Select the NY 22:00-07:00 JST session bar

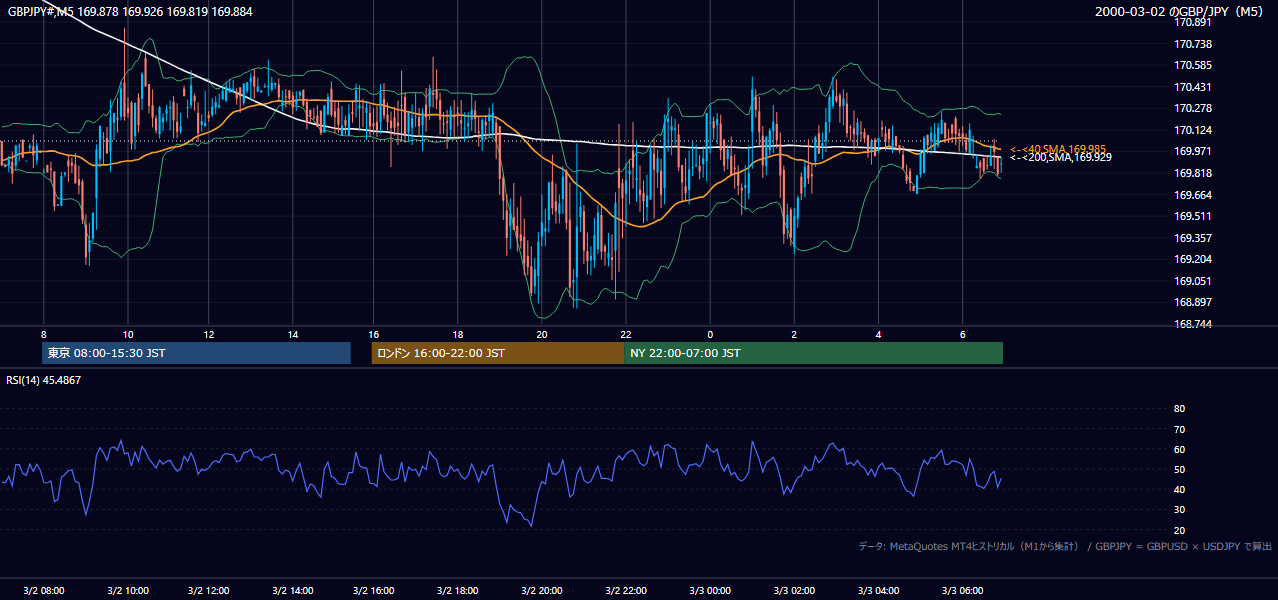[x=813, y=353]
